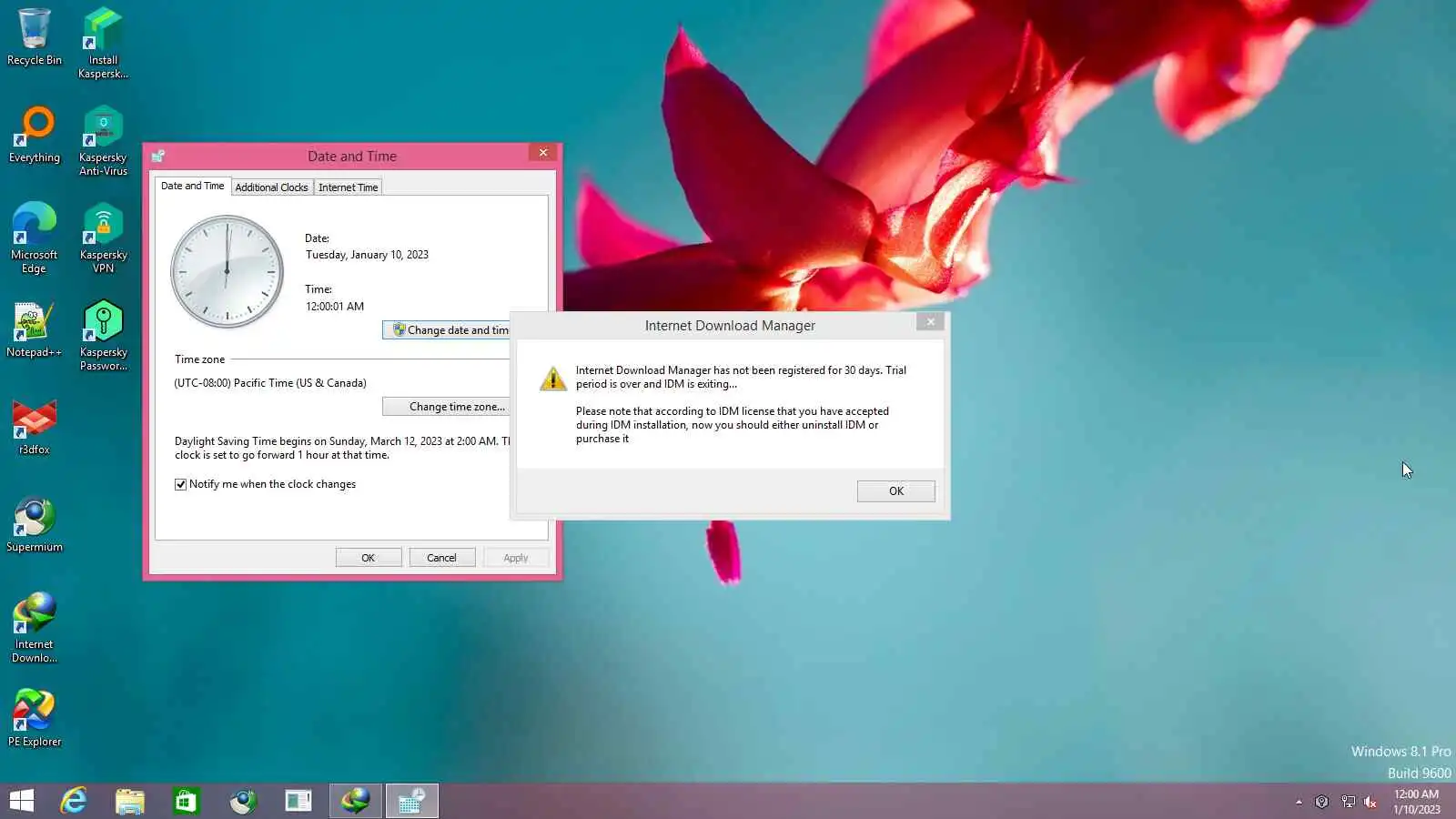Launch the Install Kaspersky desktop shortcut
This screenshot has width=1456, height=819.
[x=103, y=44]
